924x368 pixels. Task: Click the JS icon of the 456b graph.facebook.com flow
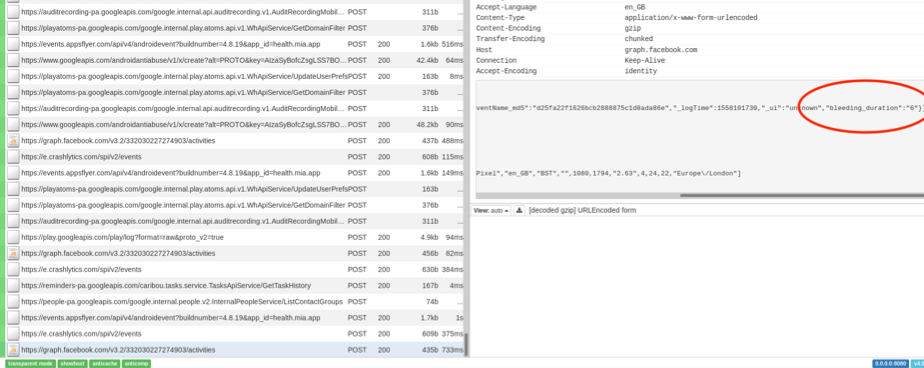[x=13, y=253]
